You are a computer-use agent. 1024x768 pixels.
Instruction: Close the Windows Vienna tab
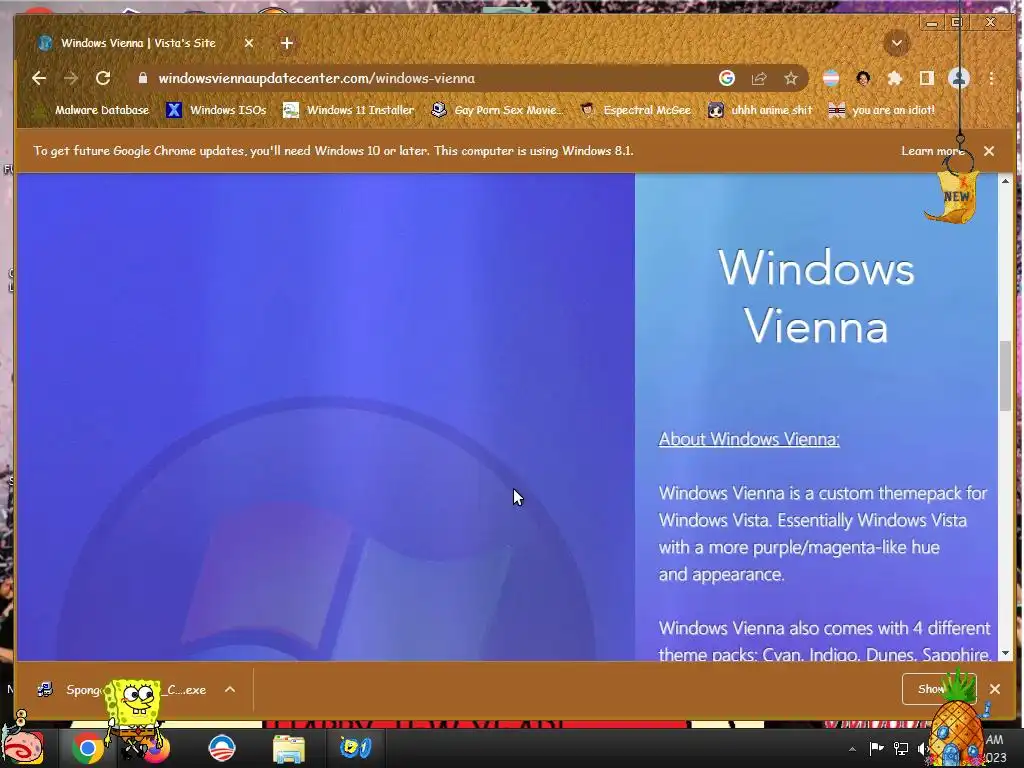[249, 43]
